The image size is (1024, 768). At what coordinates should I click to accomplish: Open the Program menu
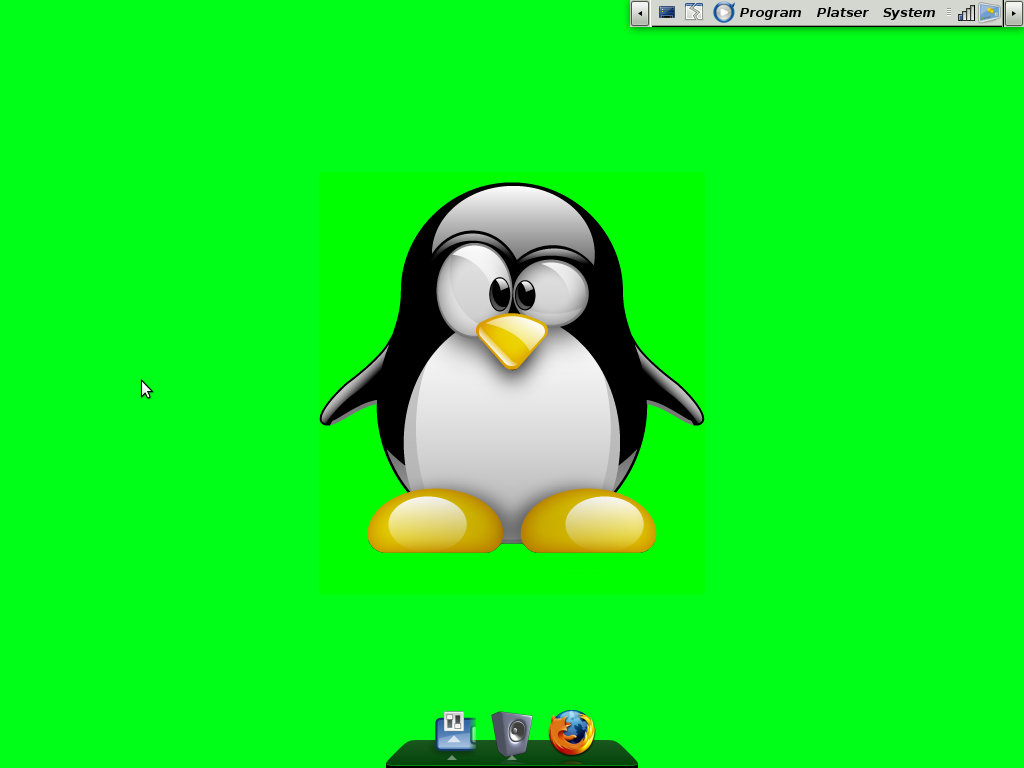pos(770,12)
